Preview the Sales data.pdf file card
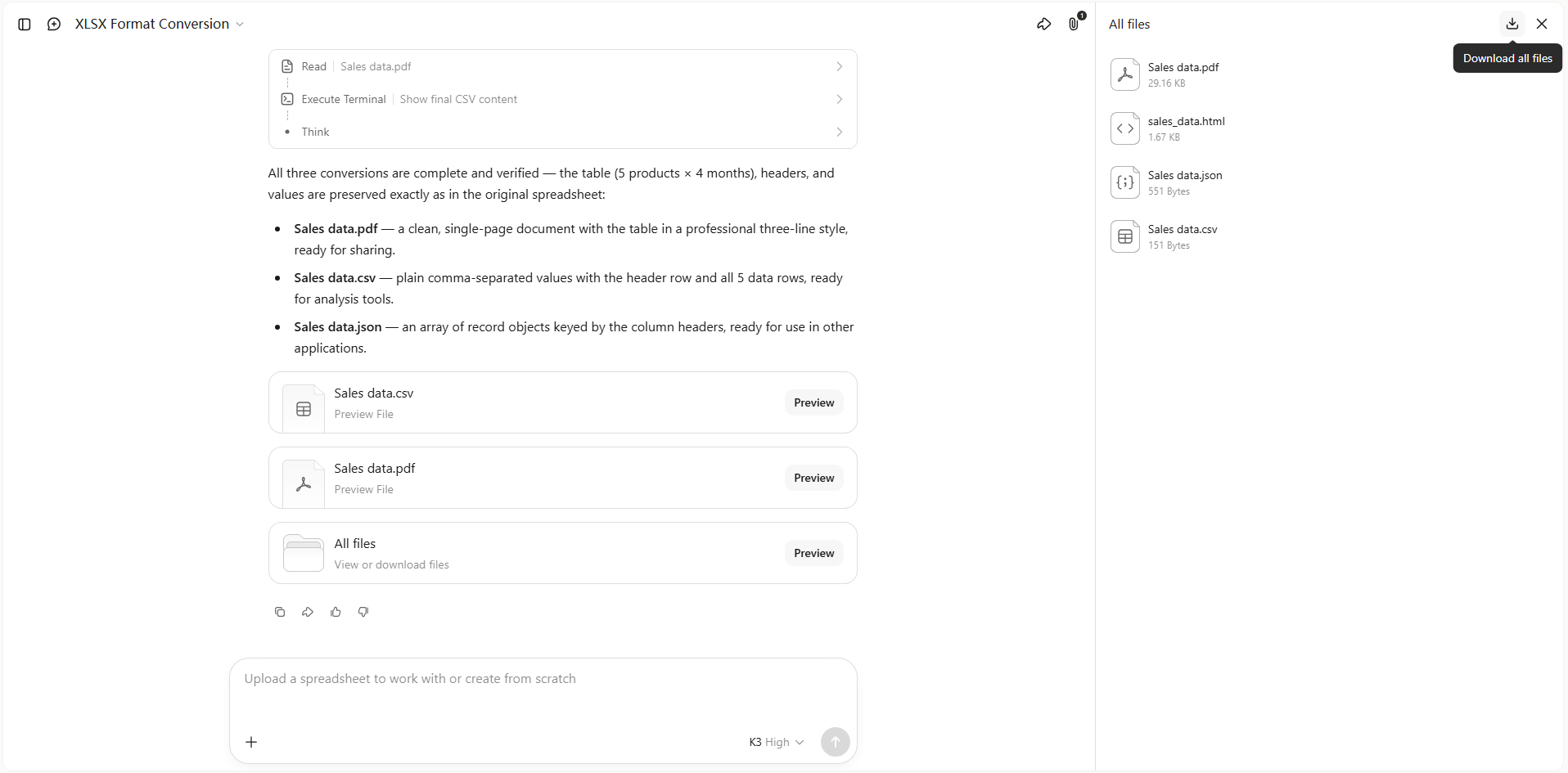The image size is (1568, 773). pyautogui.click(x=813, y=478)
